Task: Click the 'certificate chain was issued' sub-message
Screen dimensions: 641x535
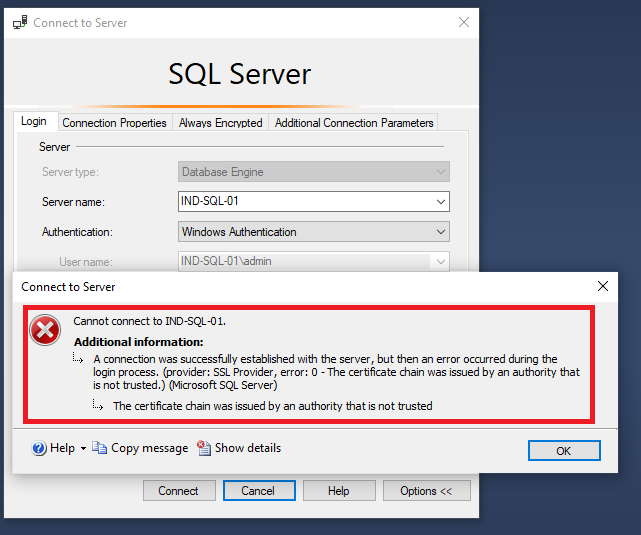Action: 273,406
